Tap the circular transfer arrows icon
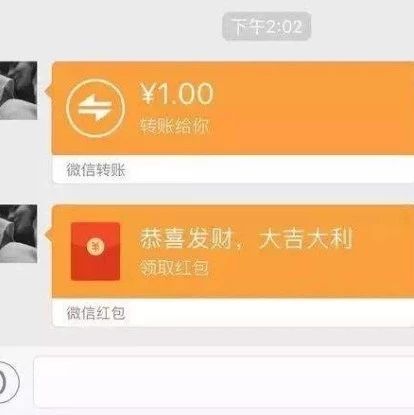 click(96, 108)
